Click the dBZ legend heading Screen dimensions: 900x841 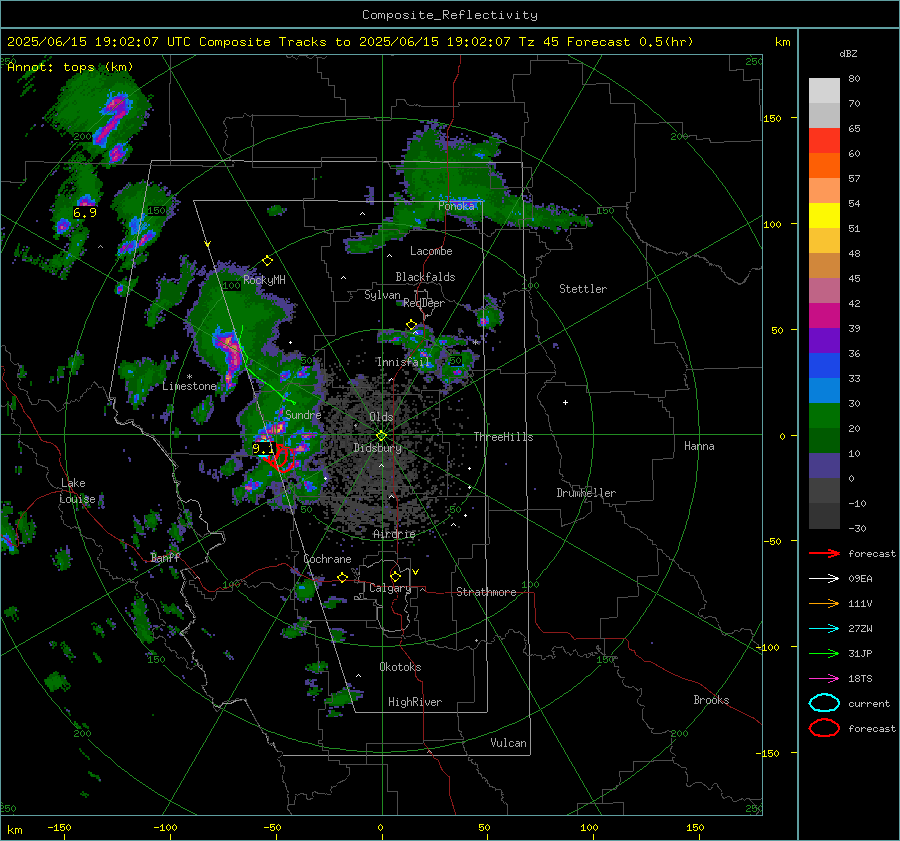point(848,53)
